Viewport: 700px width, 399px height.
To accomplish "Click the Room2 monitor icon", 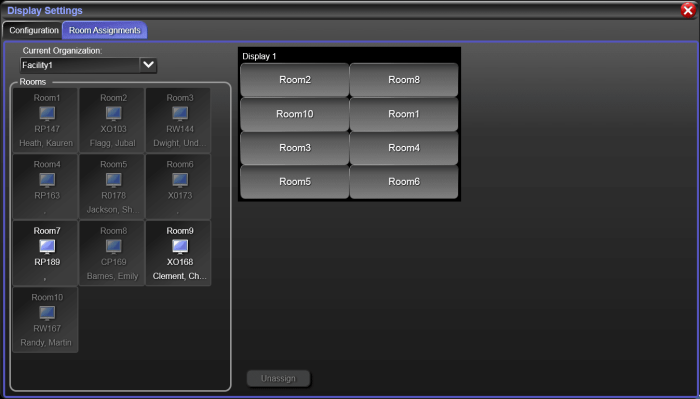I will pos(113,113).
